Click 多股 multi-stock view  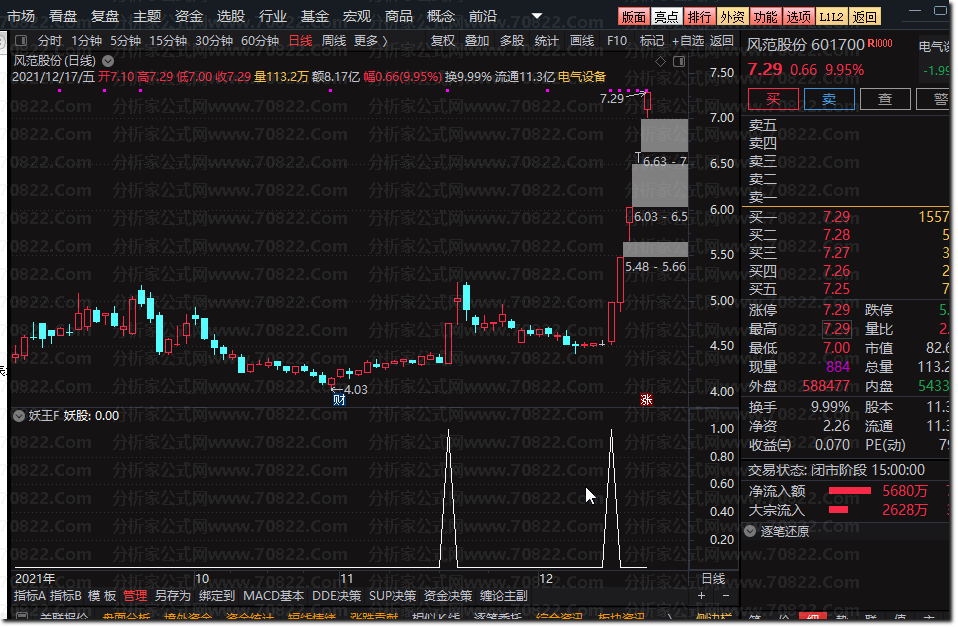pyautogui.click(x=512, y=41)
